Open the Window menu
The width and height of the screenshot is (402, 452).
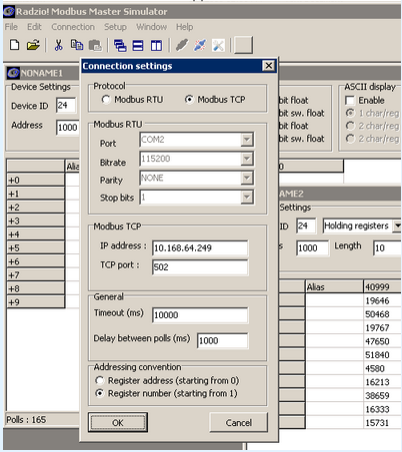click(x=151, y=27)
